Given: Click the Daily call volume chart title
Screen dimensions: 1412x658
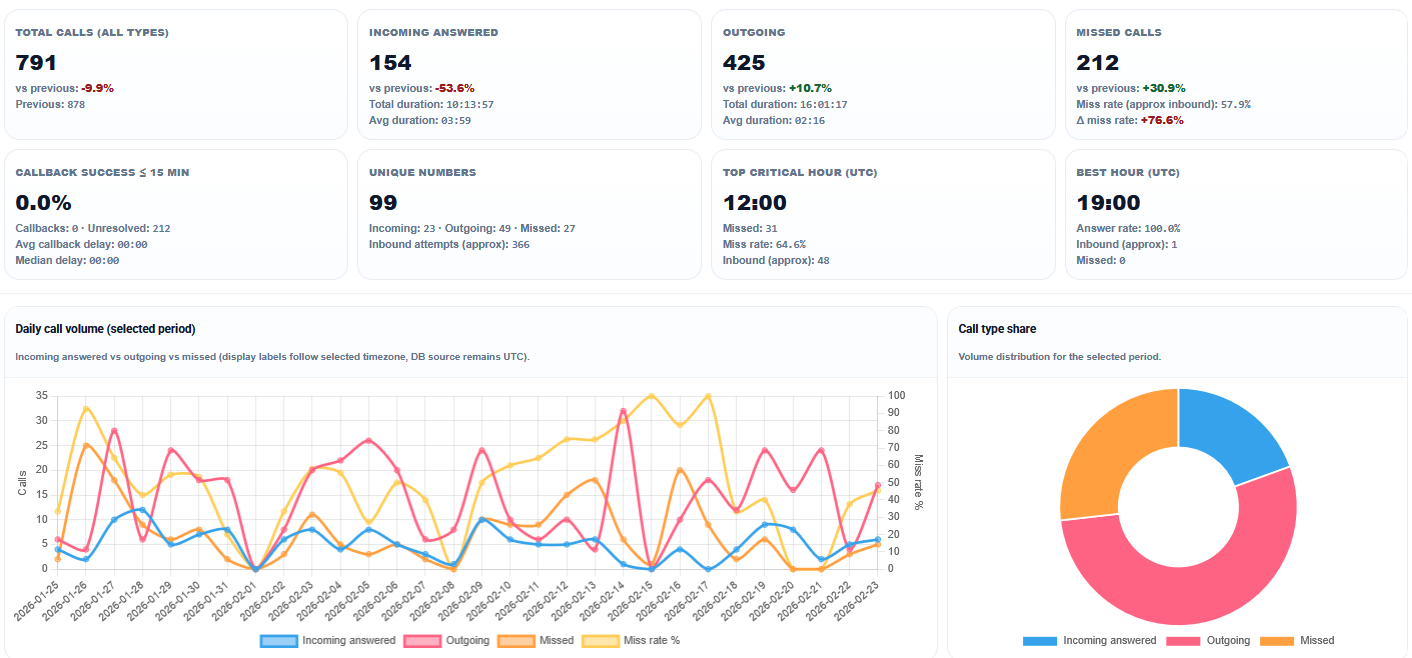Looking at the screenshot, I should (105, 329).
